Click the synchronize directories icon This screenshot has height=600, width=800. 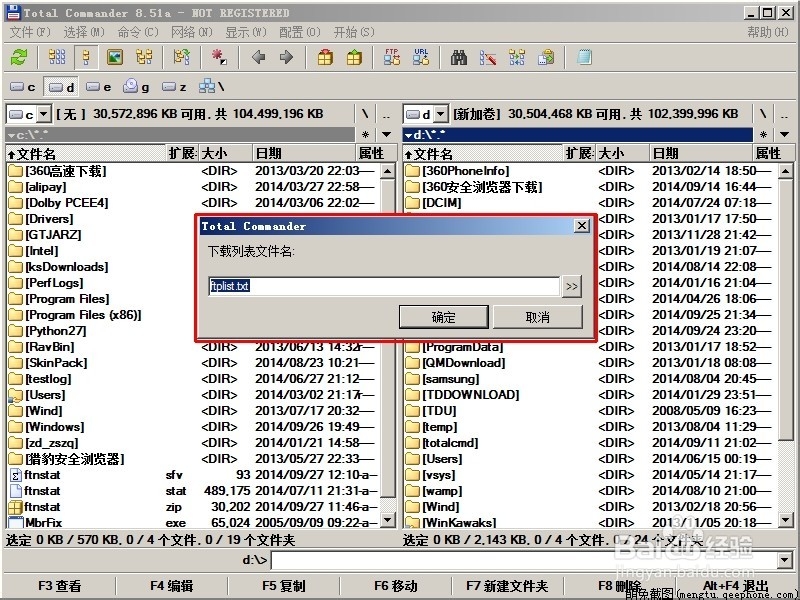click(517, 57)
